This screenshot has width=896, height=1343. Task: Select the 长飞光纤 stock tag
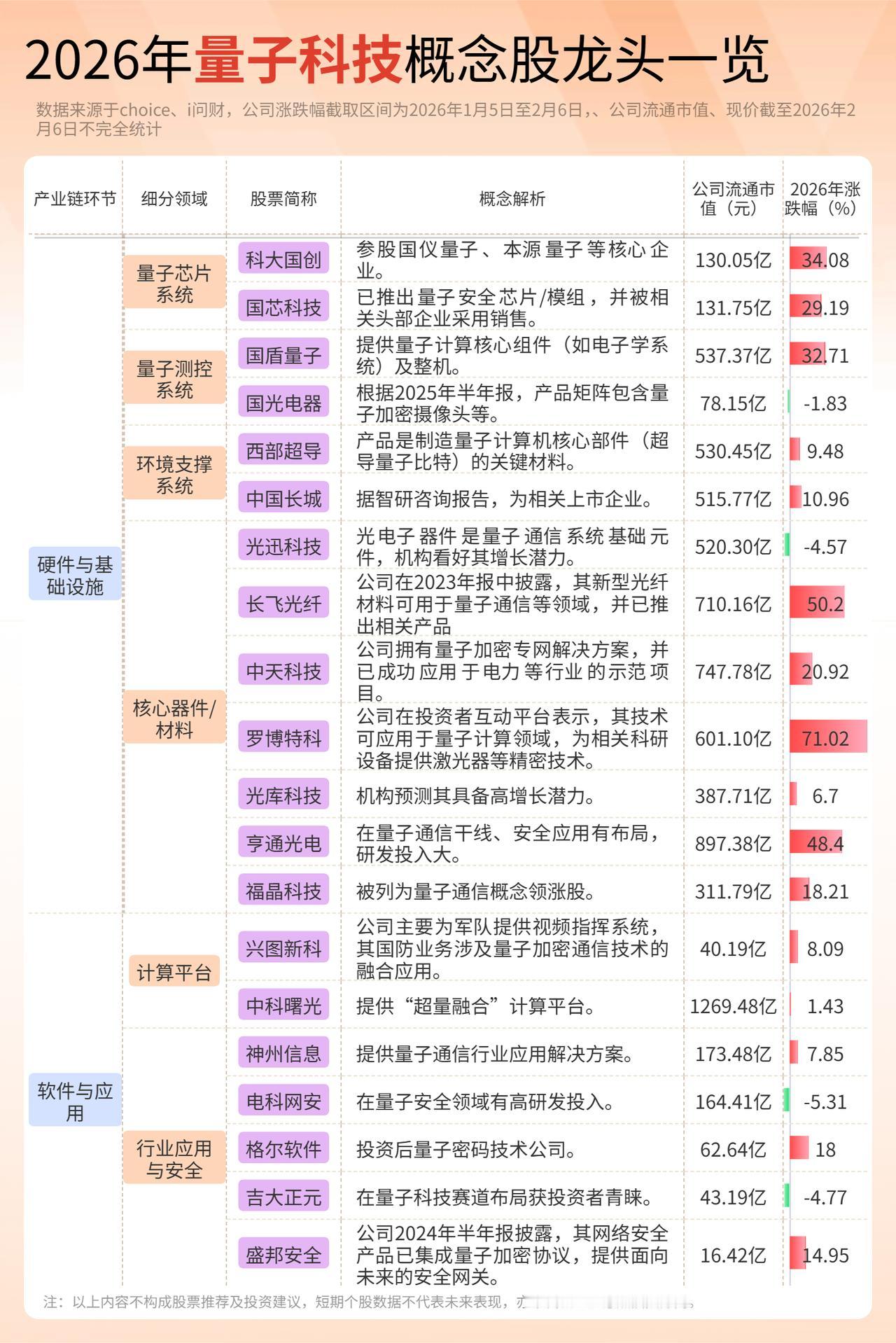click(283, 604)
